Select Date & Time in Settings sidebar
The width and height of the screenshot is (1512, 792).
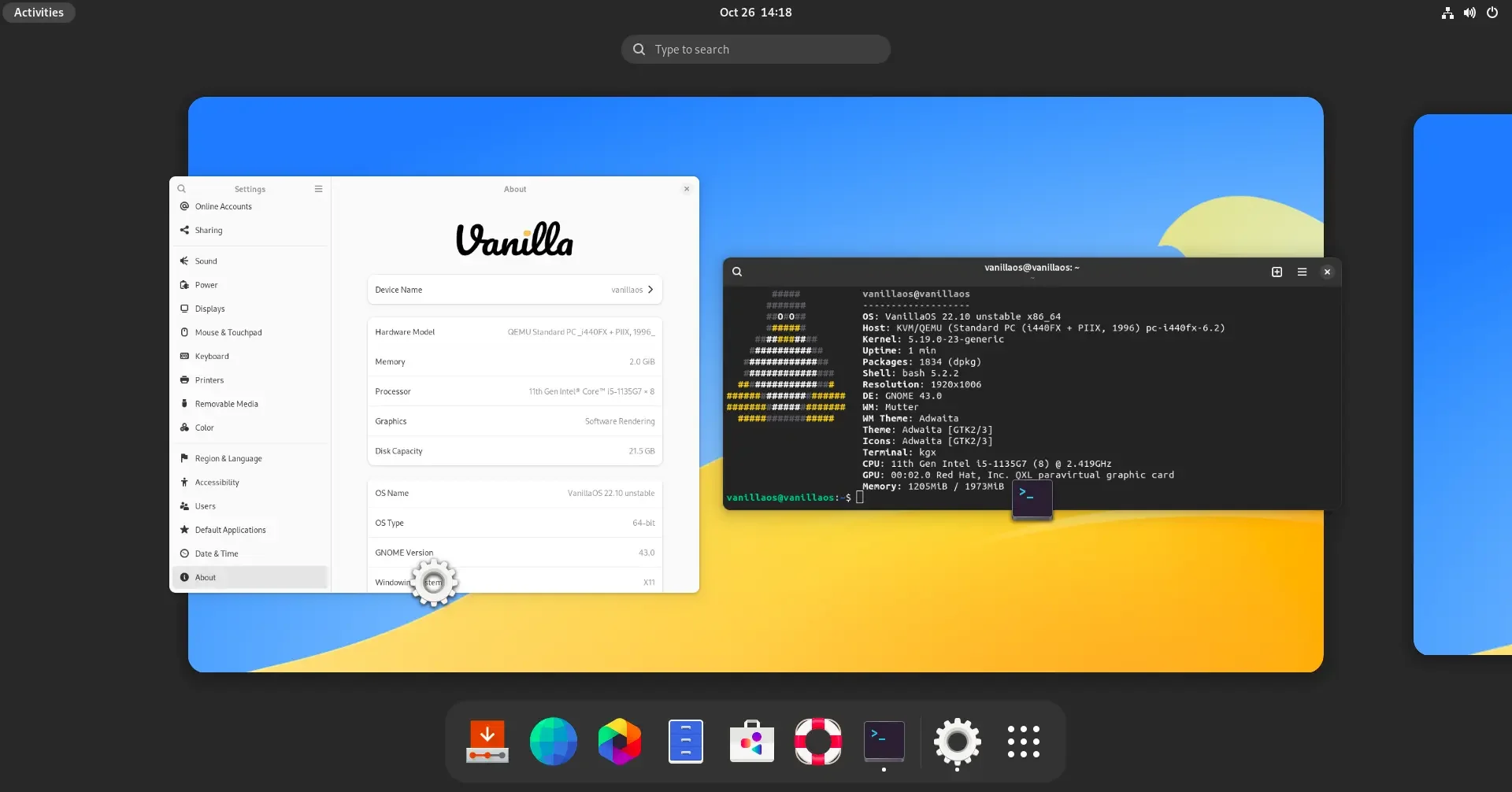(250, 553)
